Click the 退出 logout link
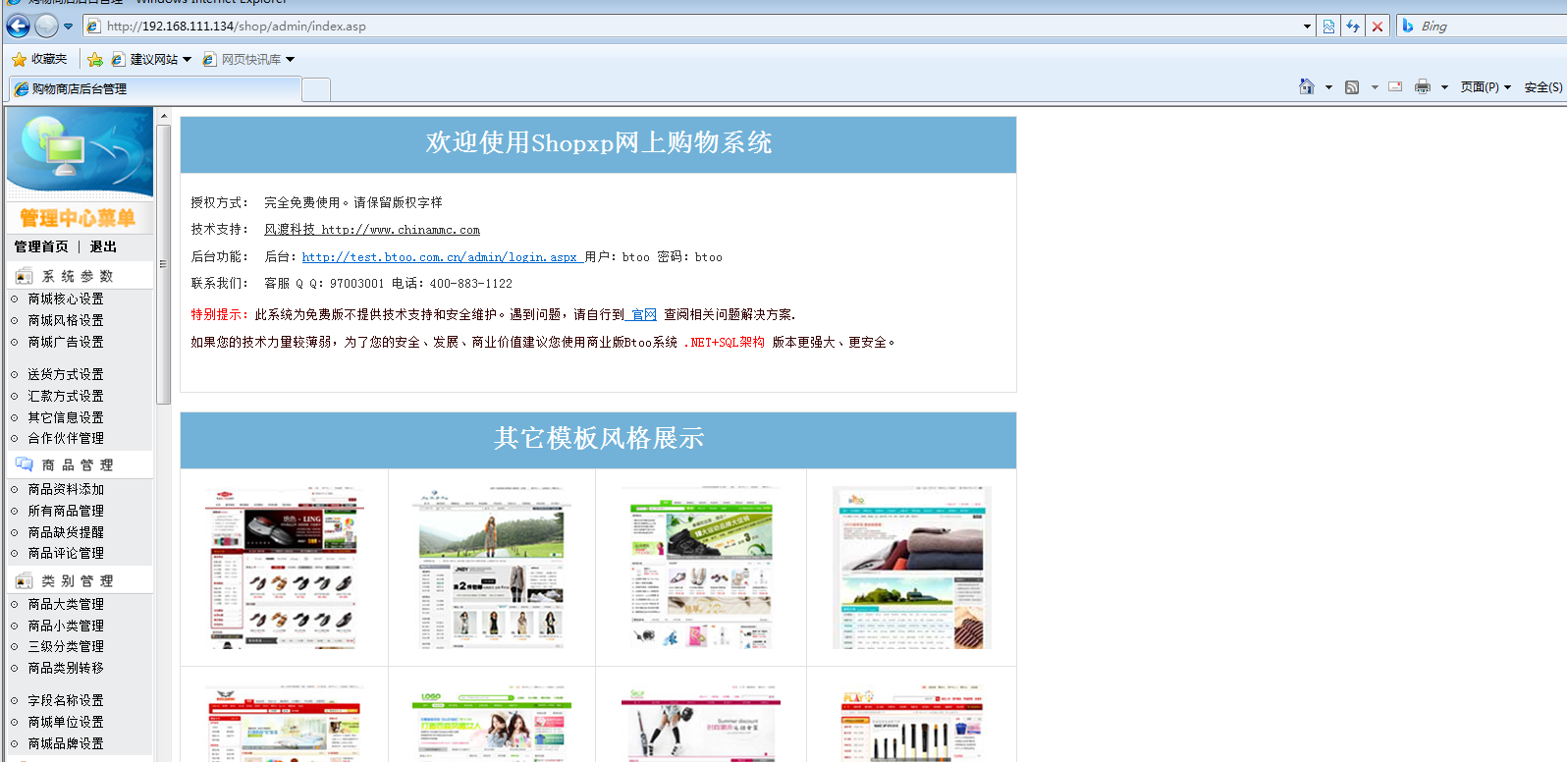 point(103,246)
